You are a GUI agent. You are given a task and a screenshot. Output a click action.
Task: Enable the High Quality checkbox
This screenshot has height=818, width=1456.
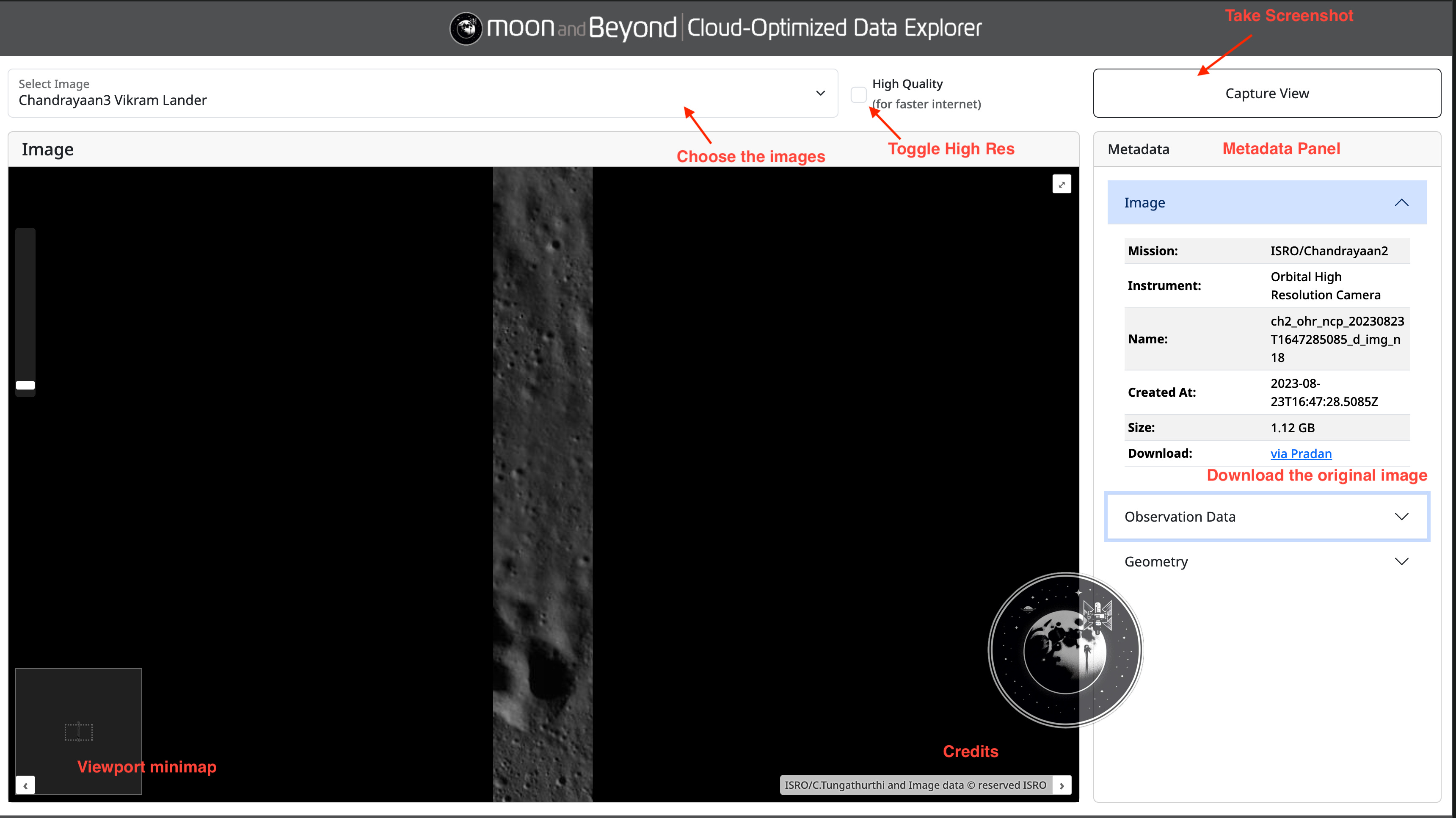(858, 94)
